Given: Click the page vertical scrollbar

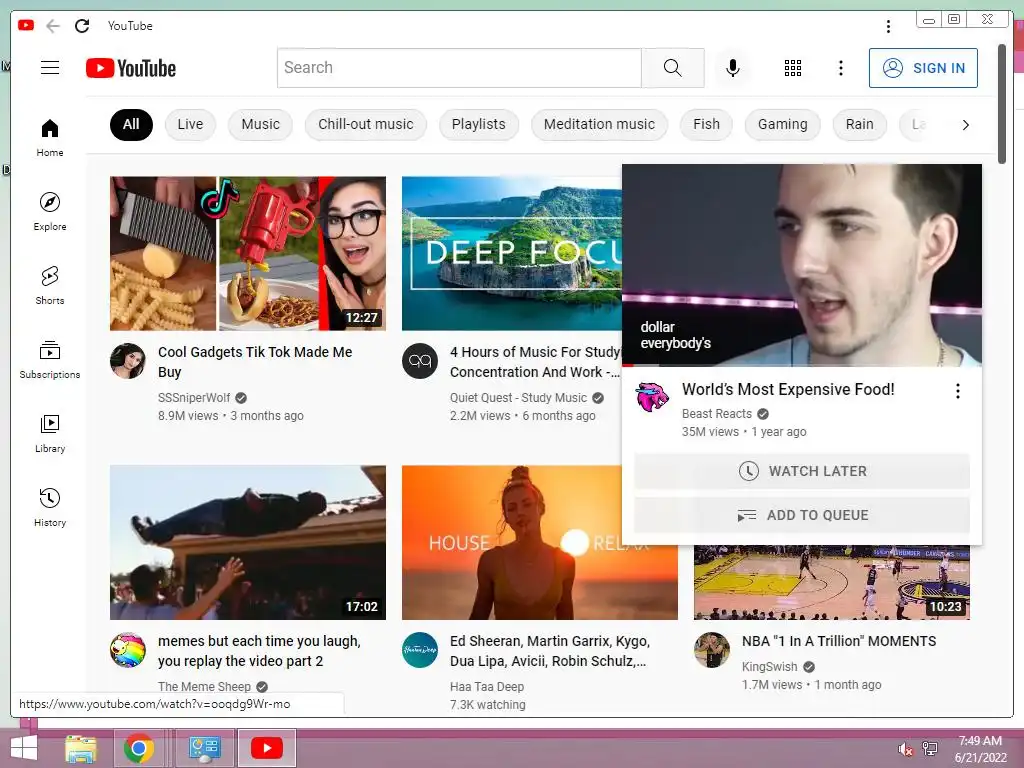Looking at the screenshot, I should (x=1002, y=104).
